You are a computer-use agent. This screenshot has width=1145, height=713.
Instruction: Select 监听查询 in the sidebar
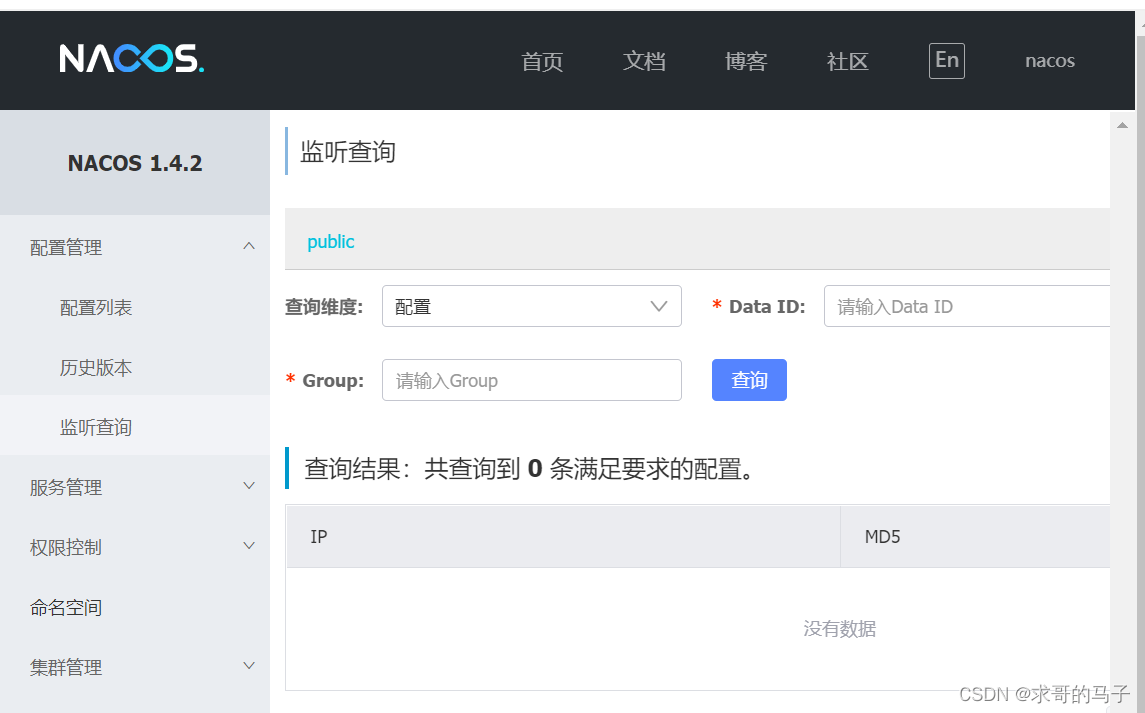point(96,427)
